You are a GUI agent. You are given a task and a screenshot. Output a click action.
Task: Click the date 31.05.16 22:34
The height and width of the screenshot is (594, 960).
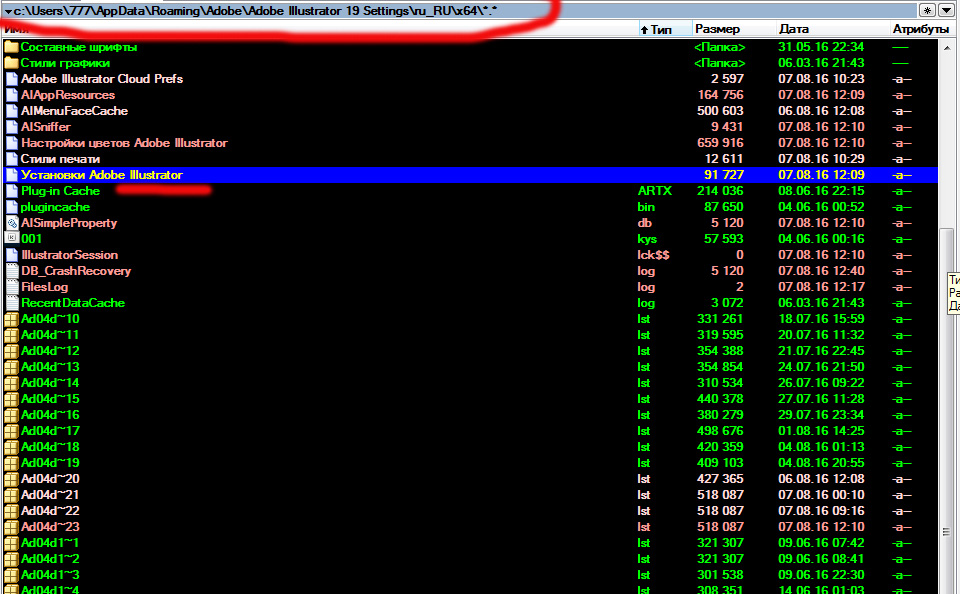tap(821, 47)
